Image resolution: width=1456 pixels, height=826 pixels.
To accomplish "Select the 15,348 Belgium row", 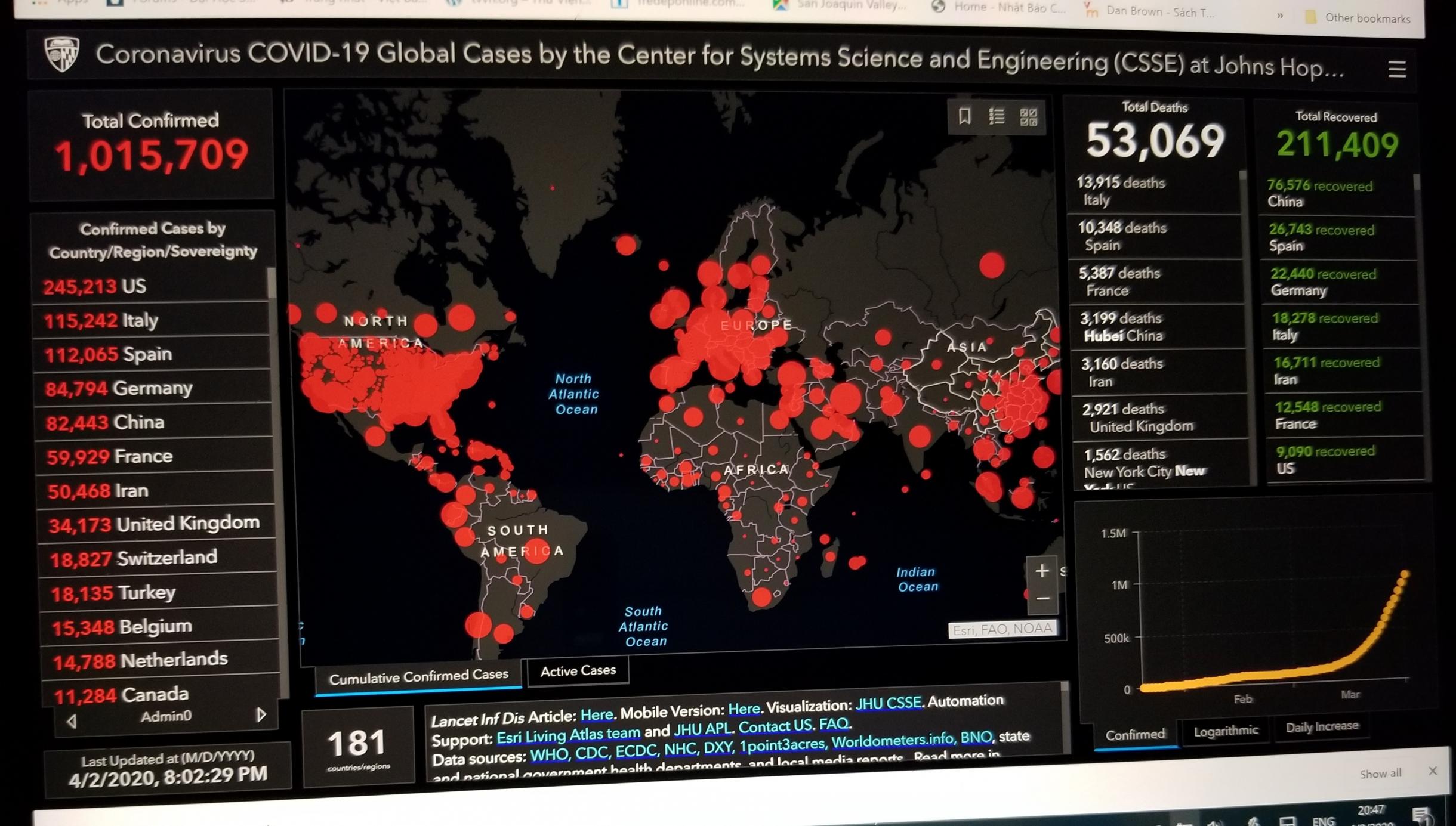I will click(x=160, y=627).
